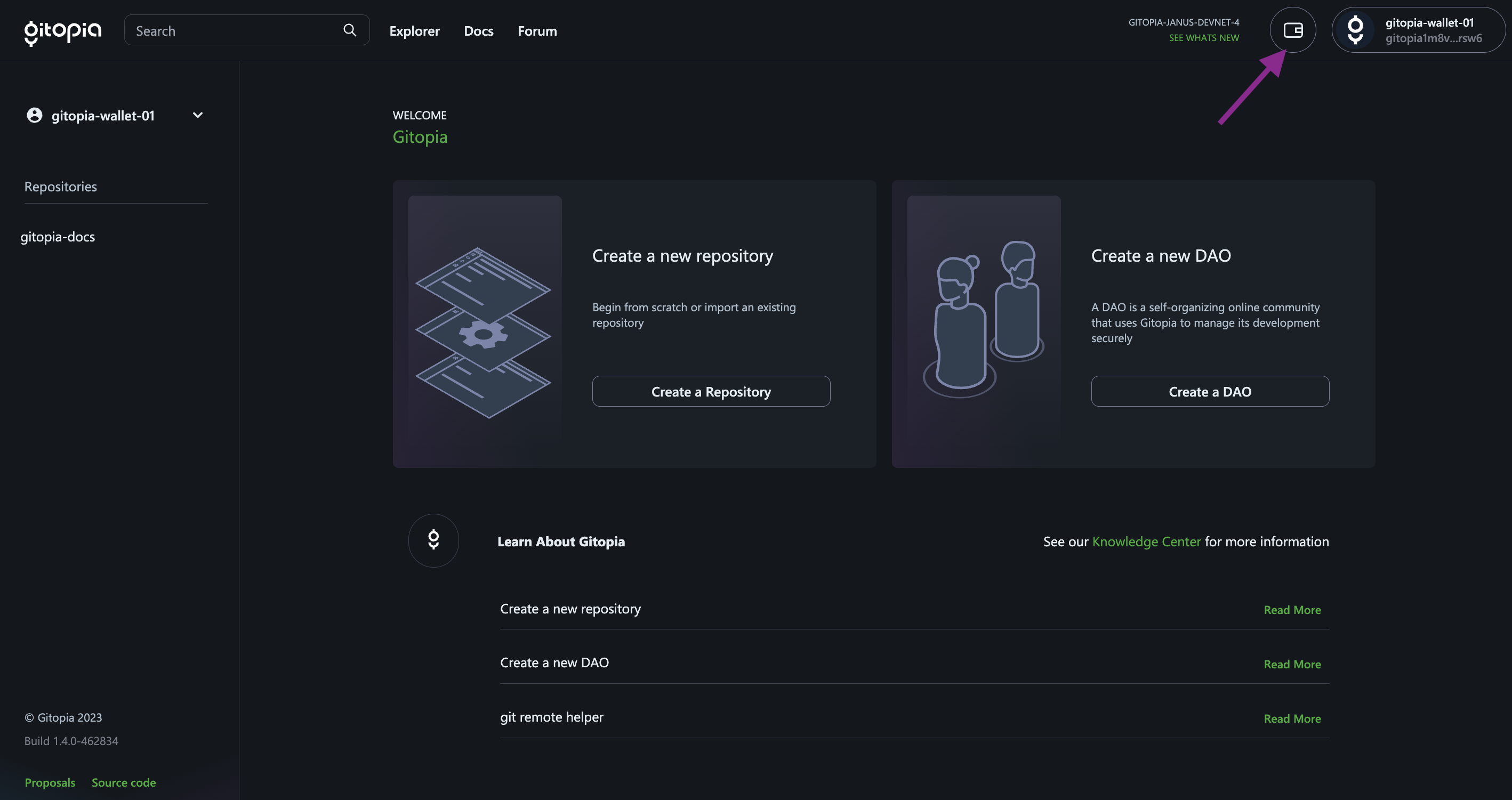1512x800 pixels.
Task: Click the Create a new repository card heading
Action: coord(682,256)
